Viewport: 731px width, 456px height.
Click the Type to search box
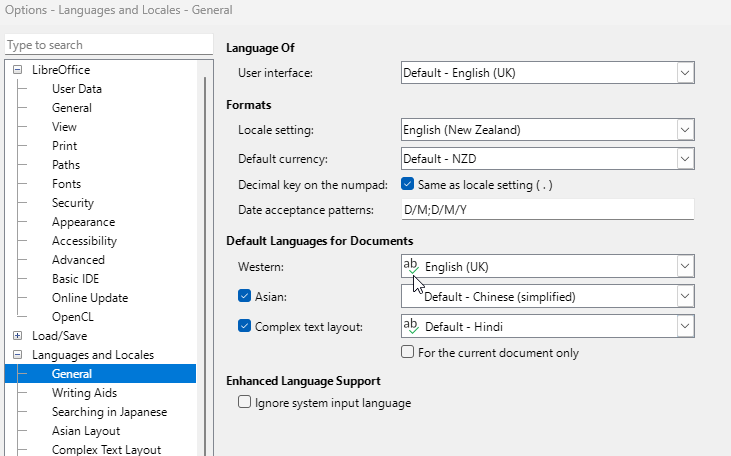pyautogui.click(x=109, y=45)
